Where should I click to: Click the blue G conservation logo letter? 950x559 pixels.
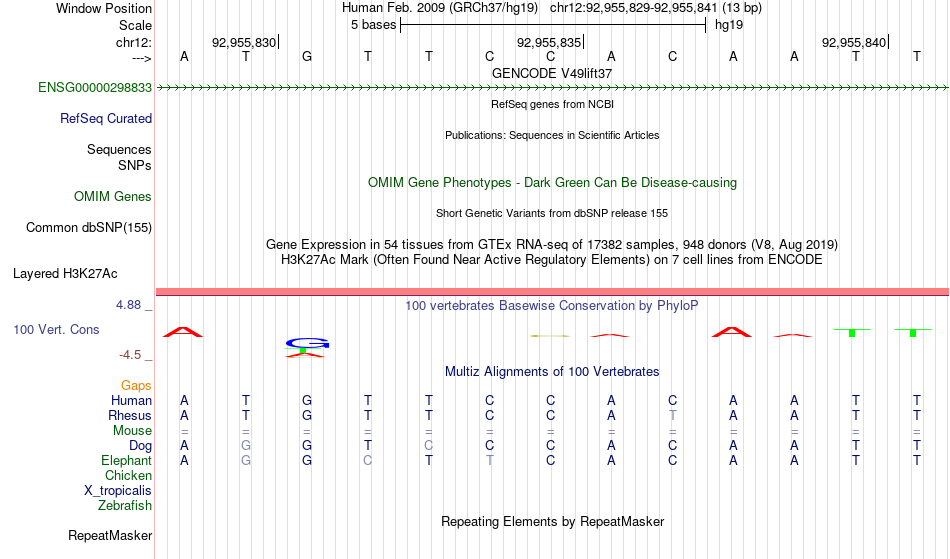tap(307, 343)
